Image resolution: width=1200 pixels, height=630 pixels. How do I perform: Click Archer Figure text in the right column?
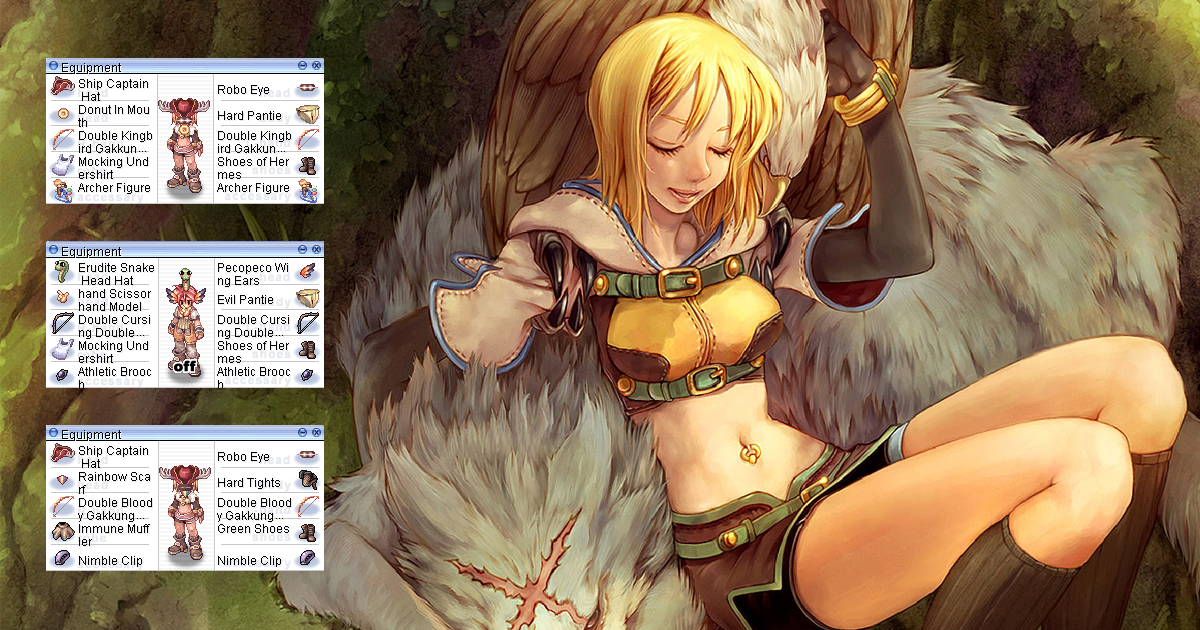(x=253, y=188)
